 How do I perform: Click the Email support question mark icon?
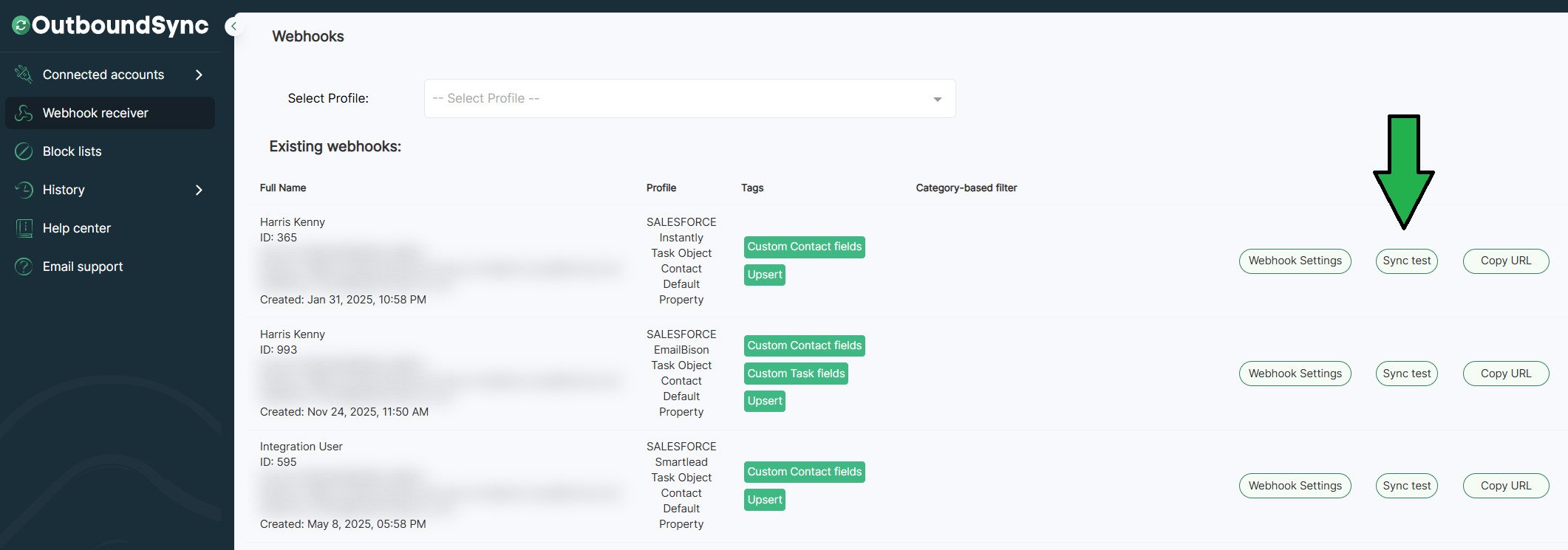click(24, 267)
